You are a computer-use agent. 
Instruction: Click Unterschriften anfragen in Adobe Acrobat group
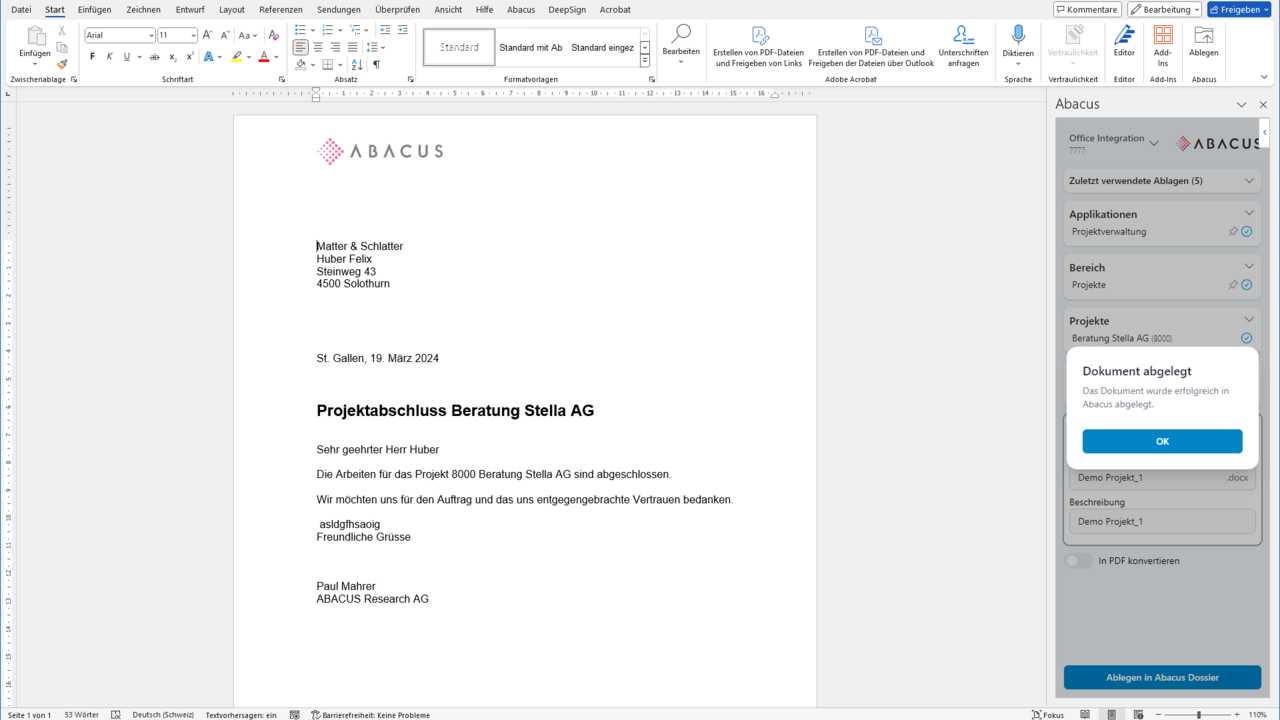[963, 46]
